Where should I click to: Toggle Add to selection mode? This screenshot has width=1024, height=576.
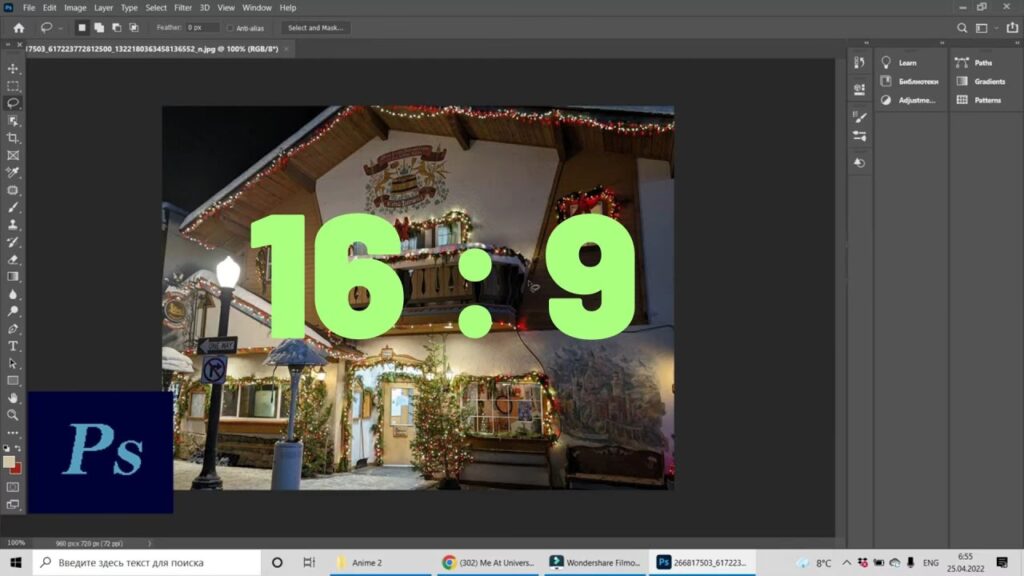(x=100, y=28)
